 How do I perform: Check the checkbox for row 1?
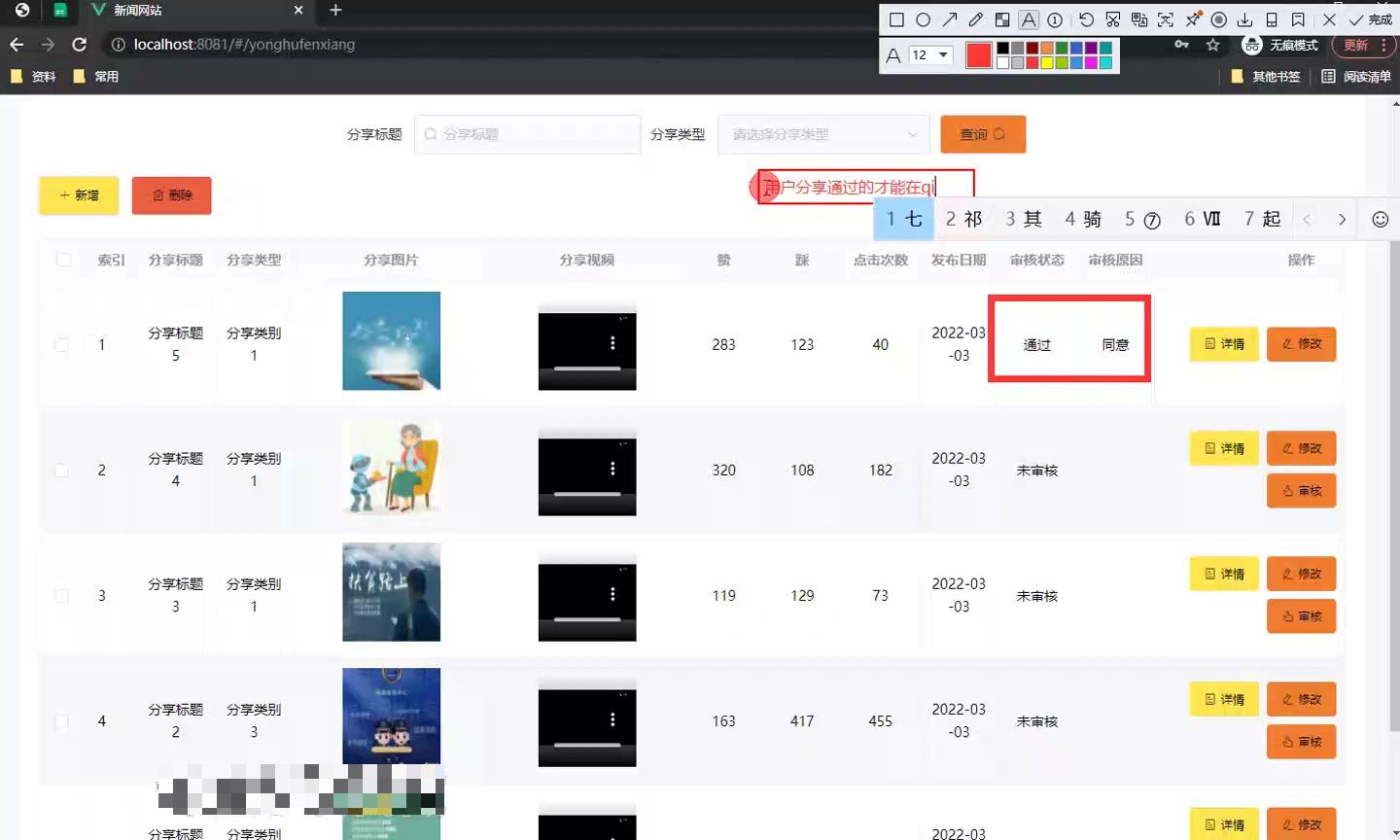pos(62,344)
